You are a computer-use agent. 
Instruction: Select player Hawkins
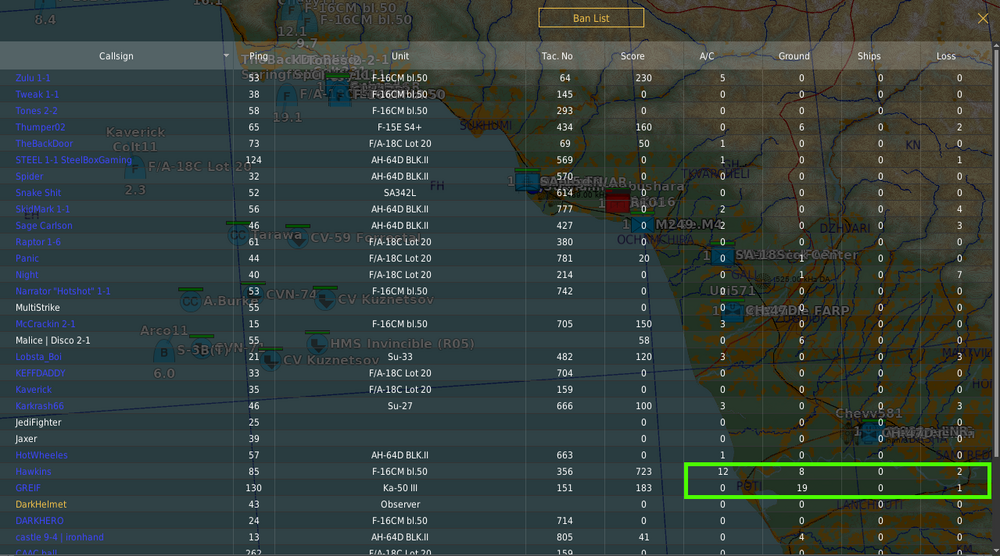pyautogui.click(x=33, y=471)
